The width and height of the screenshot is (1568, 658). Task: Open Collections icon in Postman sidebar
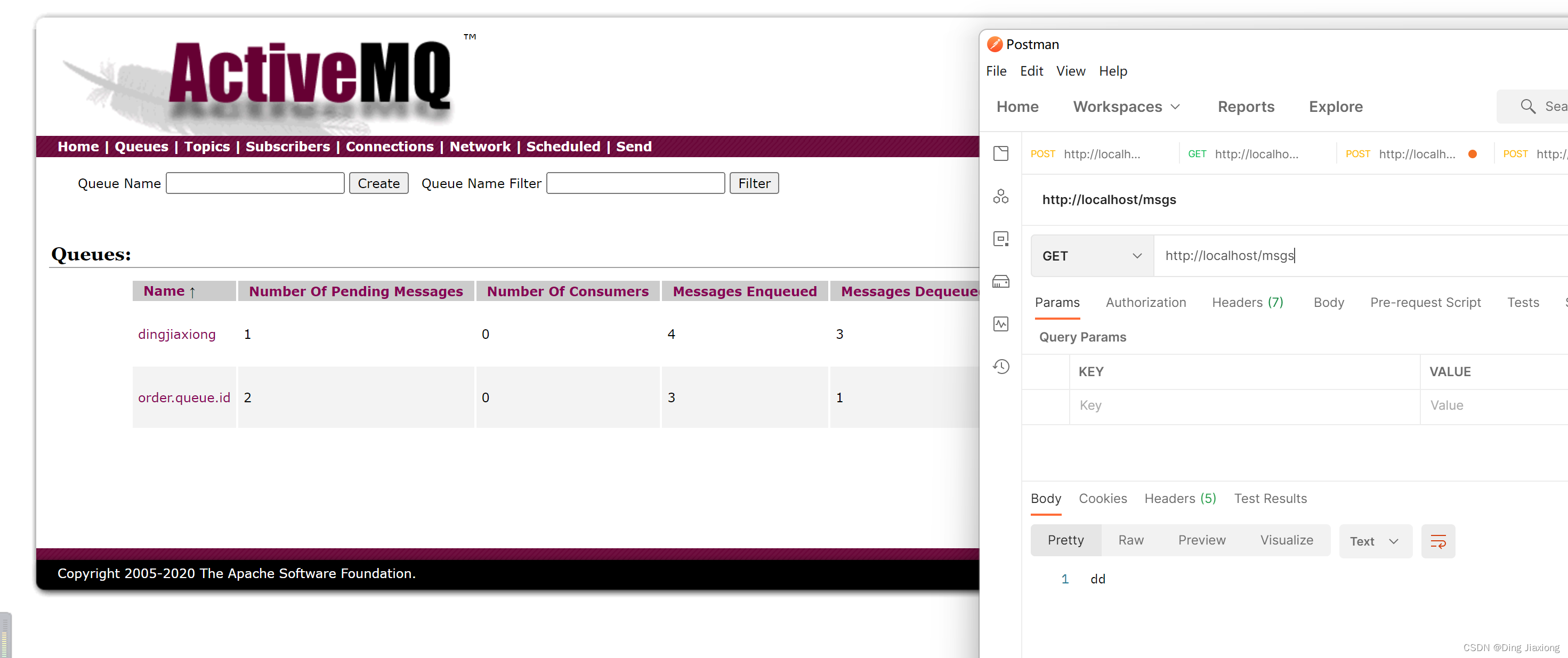point(1001,153)
